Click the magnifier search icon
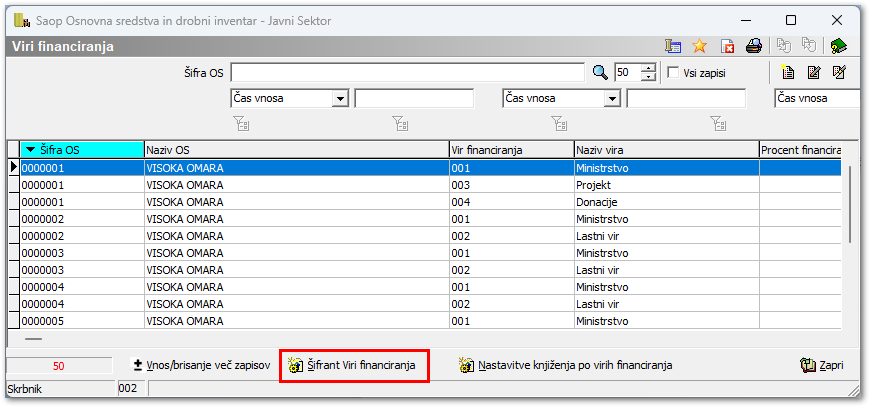Screen dimensions: 870x407 coord(600,72)
